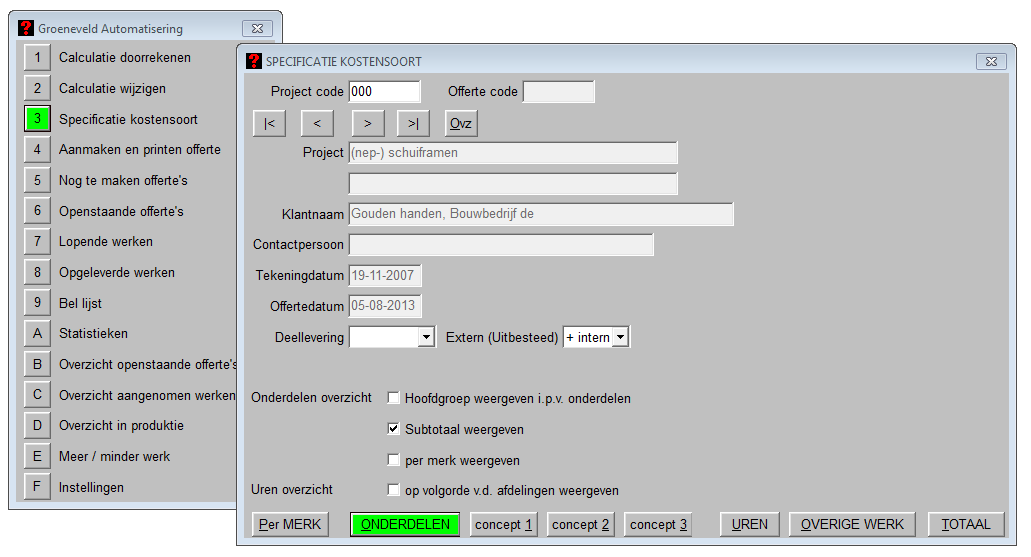The height and width of the screenshot is (557, 1031).
Task: Go to previous record with < button
Action: point(317,123)
